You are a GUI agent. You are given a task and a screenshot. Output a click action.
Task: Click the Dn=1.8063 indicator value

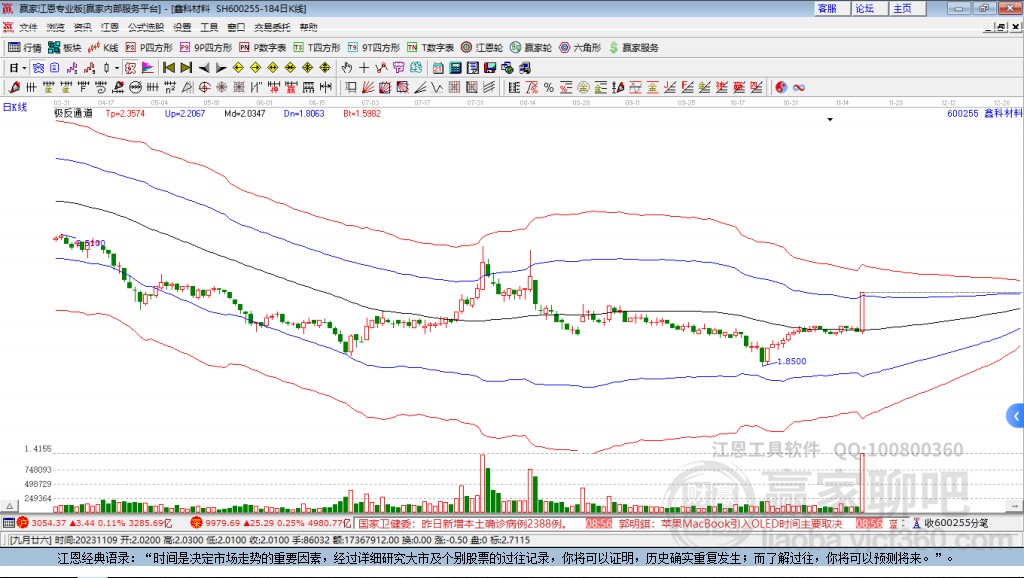304,114
